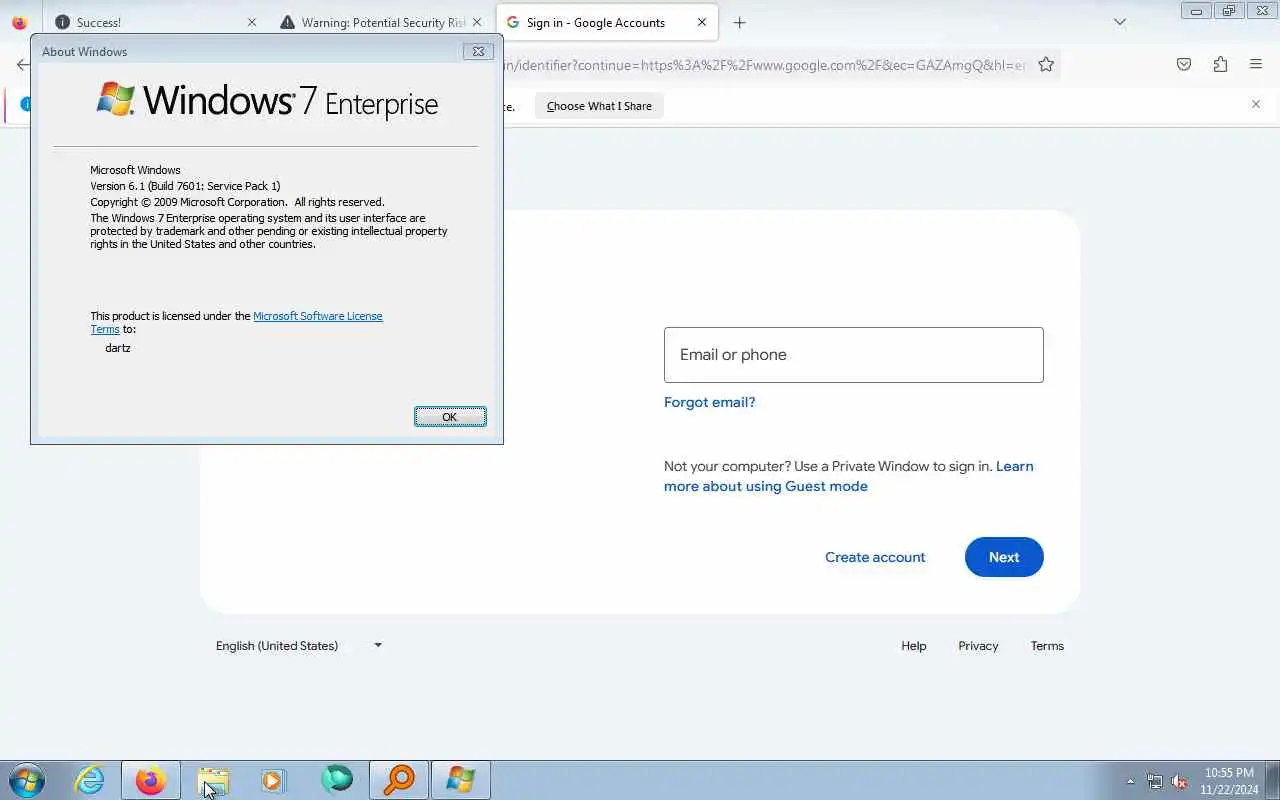Close the Google Accounts sign in tab
The height and width of the screenshot is (800, 1280).
(701, 22)
